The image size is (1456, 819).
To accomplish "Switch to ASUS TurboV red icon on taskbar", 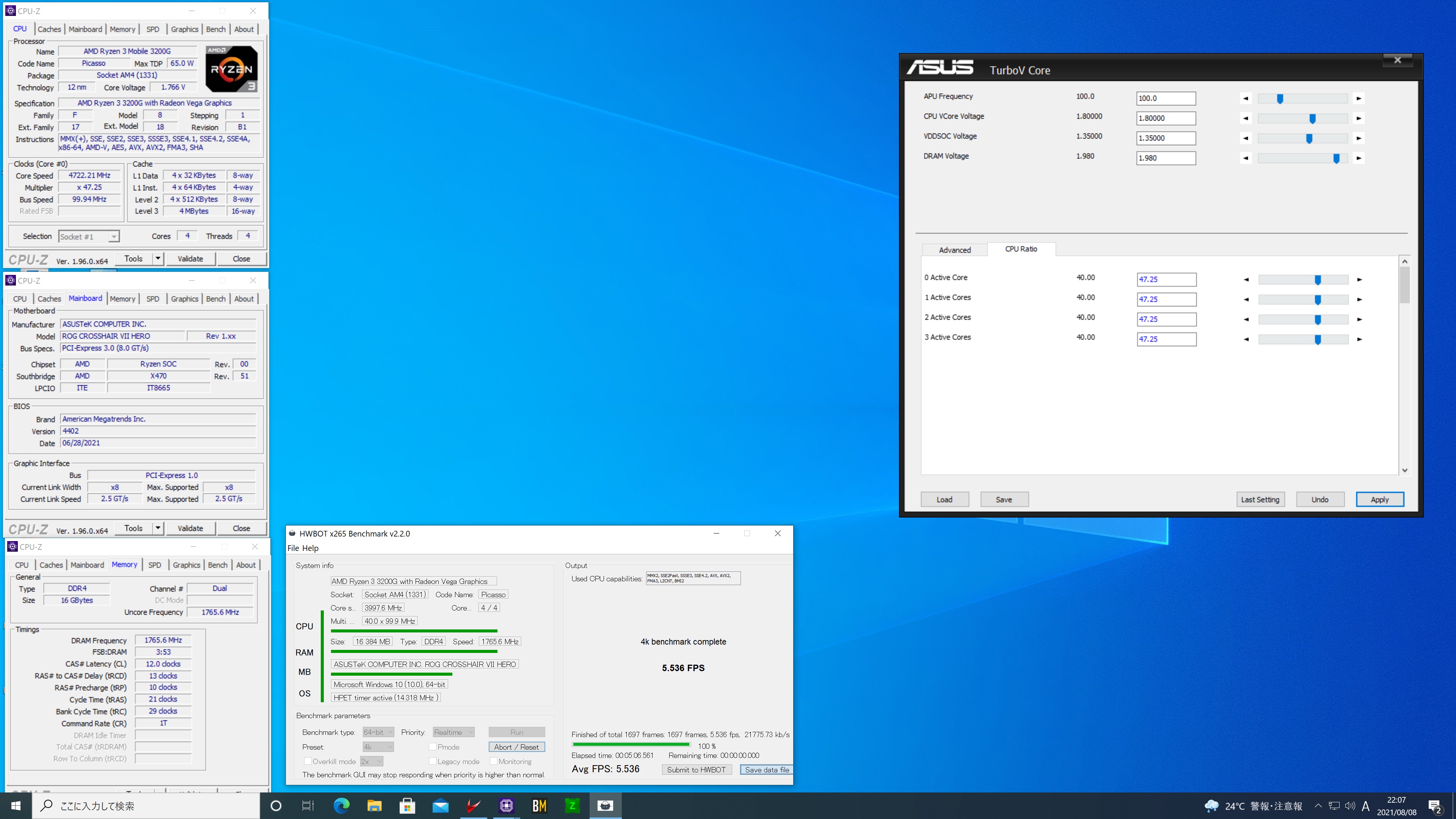I will (x=473, y=805).
